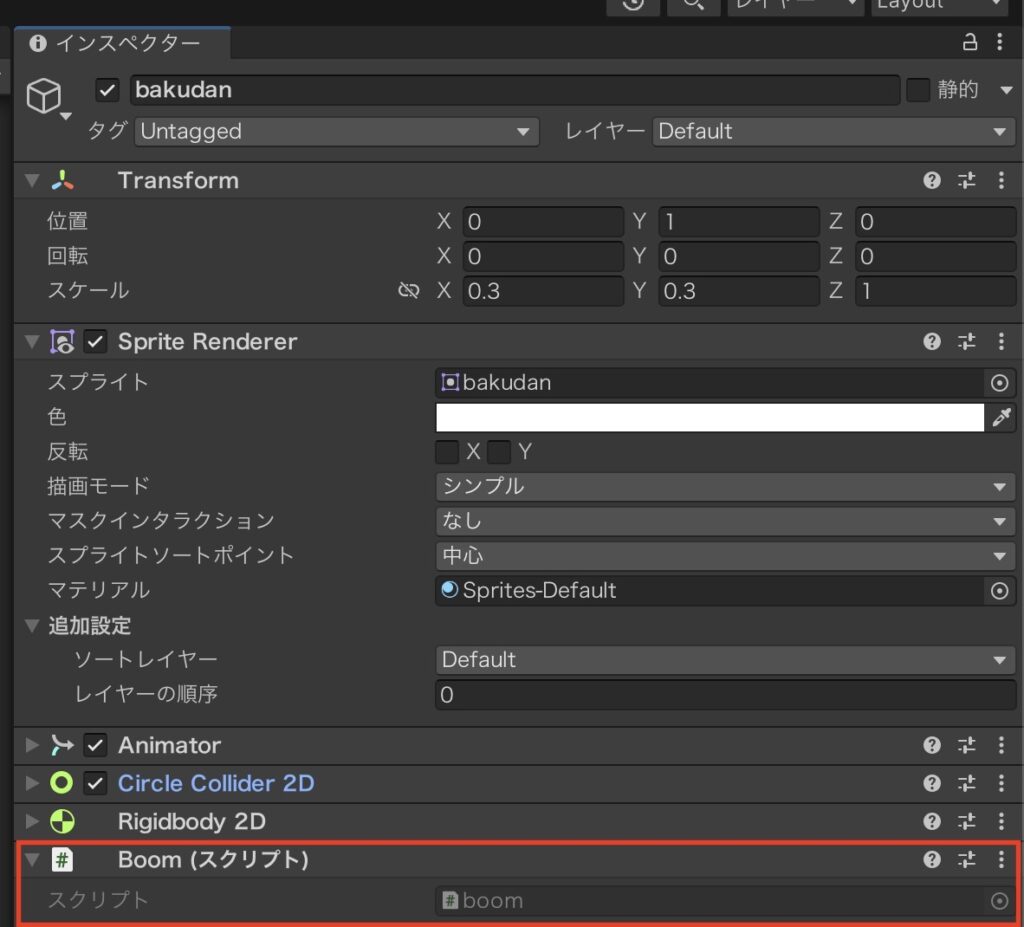1024x927 pixels.
Task: Open the 描画モード dropdown
Action: tap(724, 486)
